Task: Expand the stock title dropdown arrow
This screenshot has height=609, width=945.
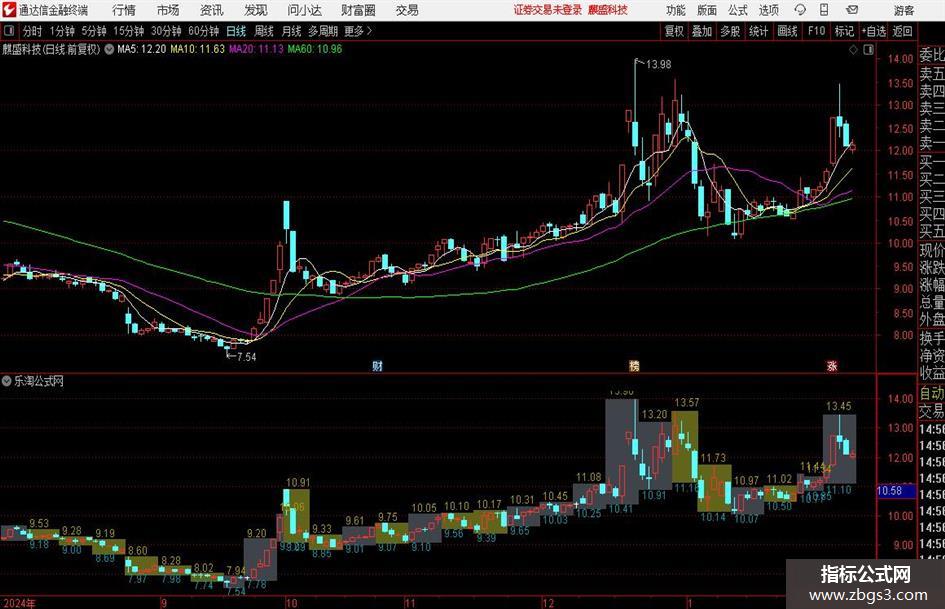Action: [109, 49]
